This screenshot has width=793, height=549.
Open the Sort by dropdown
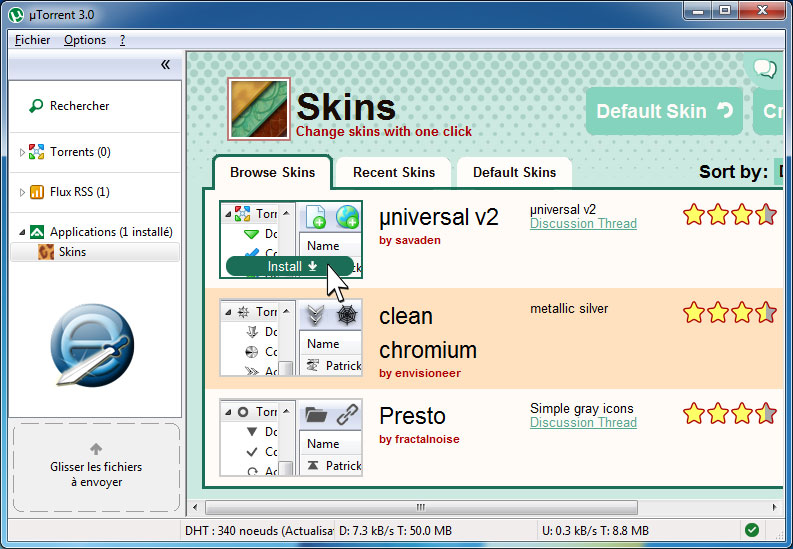point(779,172)
